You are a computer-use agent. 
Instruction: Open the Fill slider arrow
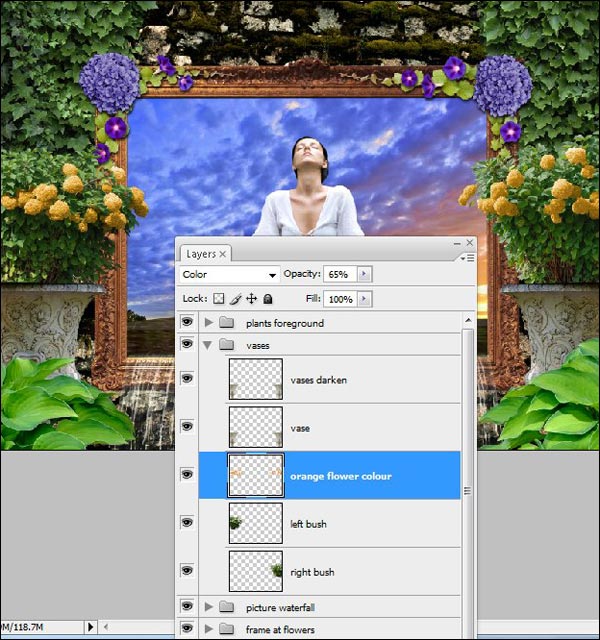click(364, 299)
